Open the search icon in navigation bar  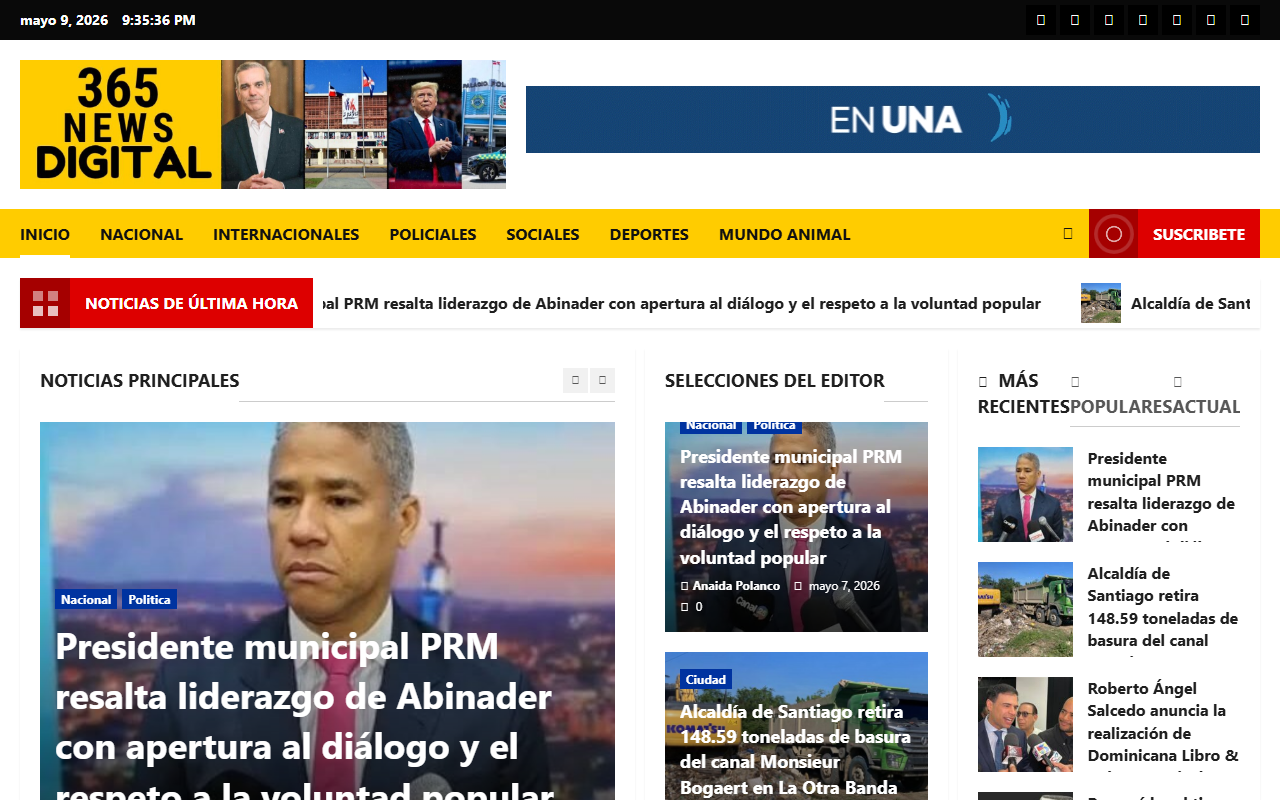(x=1068, y=234)
